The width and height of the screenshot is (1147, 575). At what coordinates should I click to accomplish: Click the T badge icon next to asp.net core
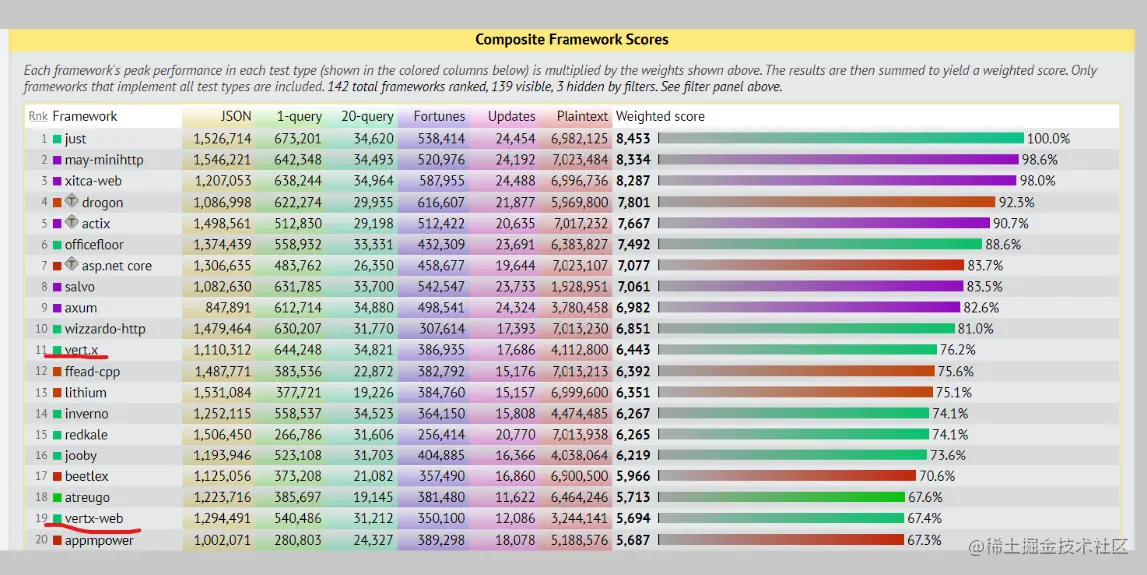pos(72,264)
